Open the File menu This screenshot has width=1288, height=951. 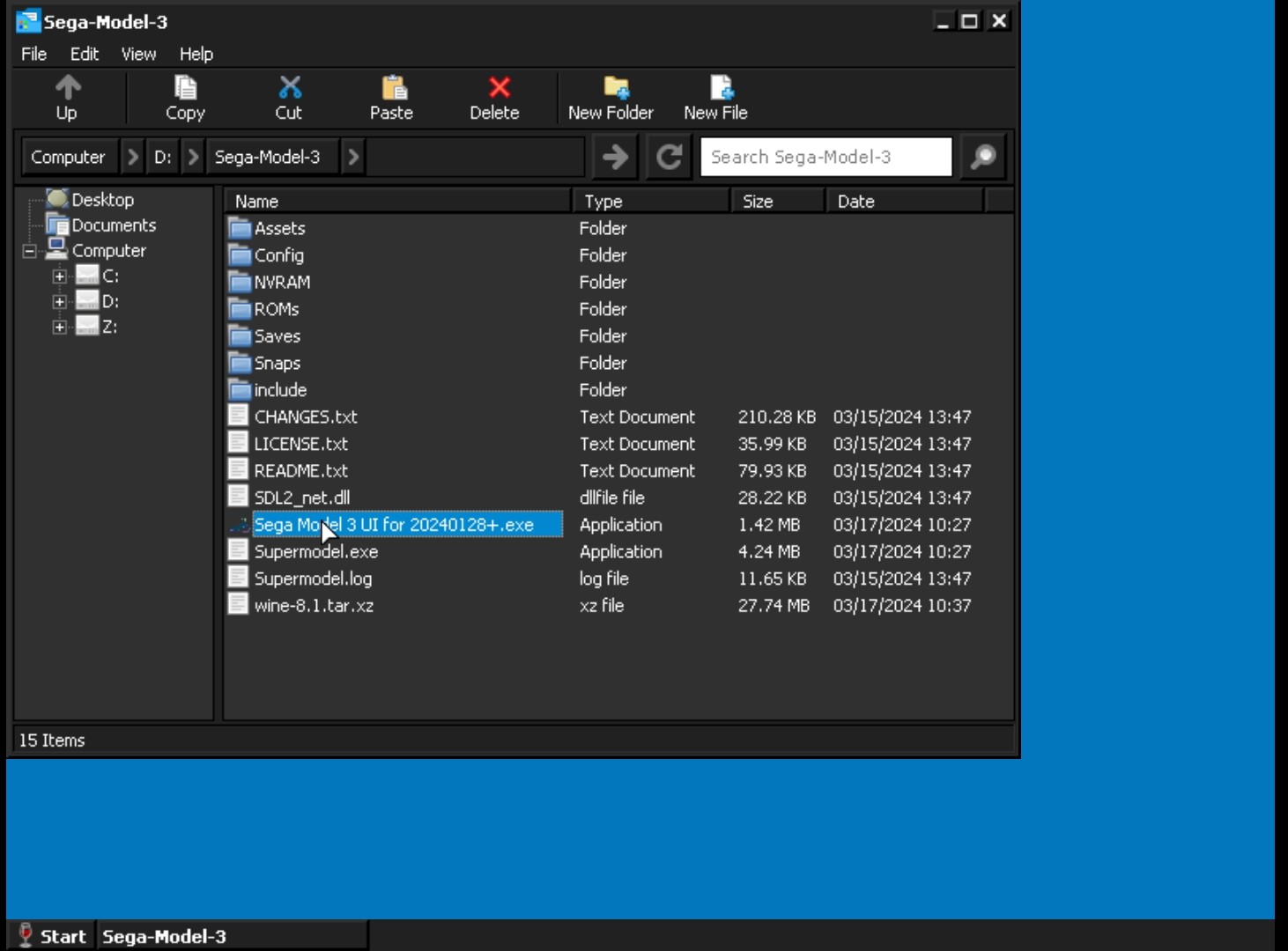tap(33, 54)
